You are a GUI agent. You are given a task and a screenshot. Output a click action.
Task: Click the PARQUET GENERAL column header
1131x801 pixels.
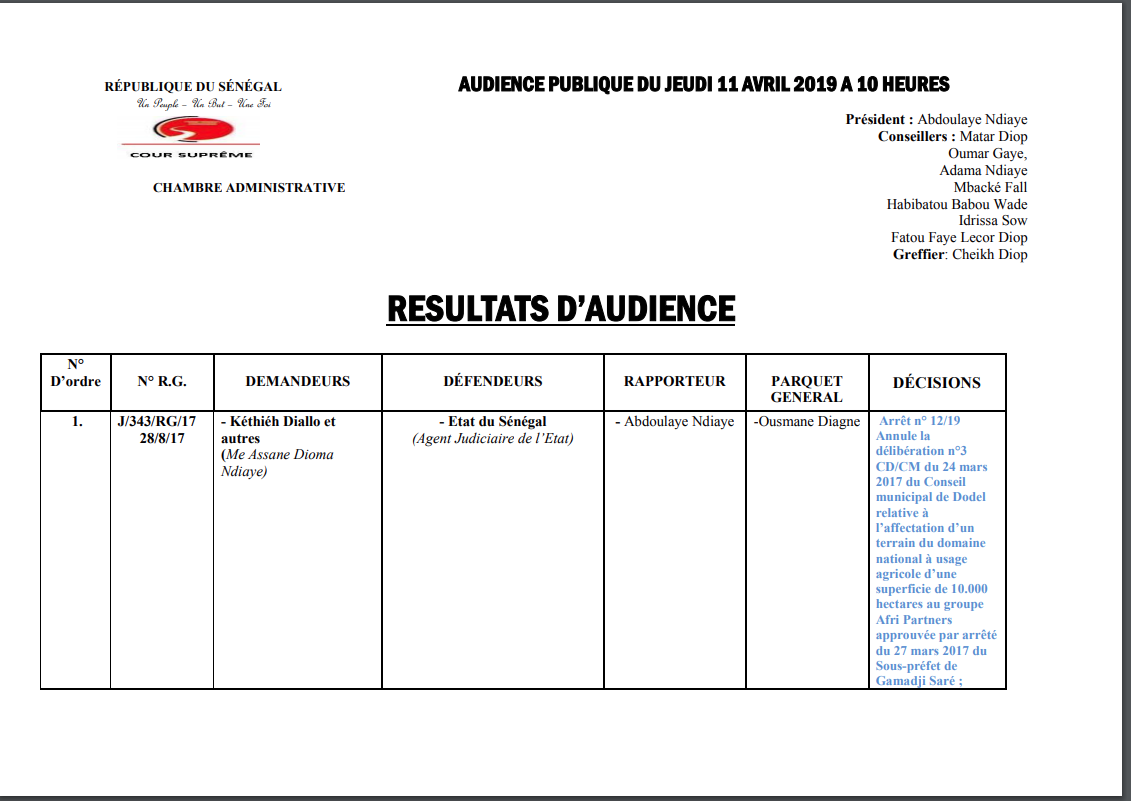point(806,388)
